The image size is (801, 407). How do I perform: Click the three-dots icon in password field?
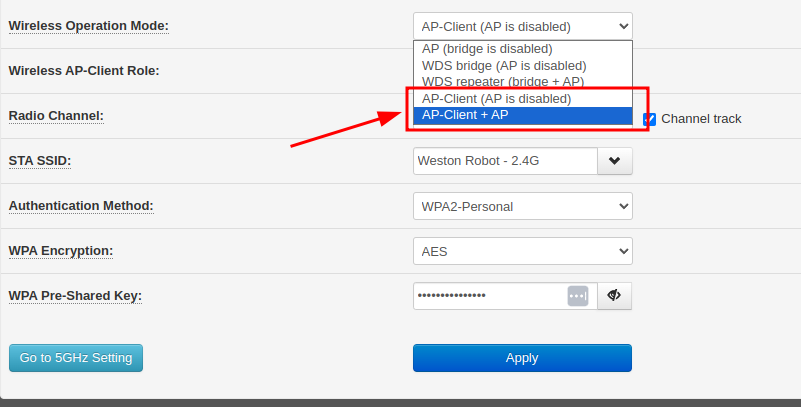pyautogui.click(x=578, y=296)
